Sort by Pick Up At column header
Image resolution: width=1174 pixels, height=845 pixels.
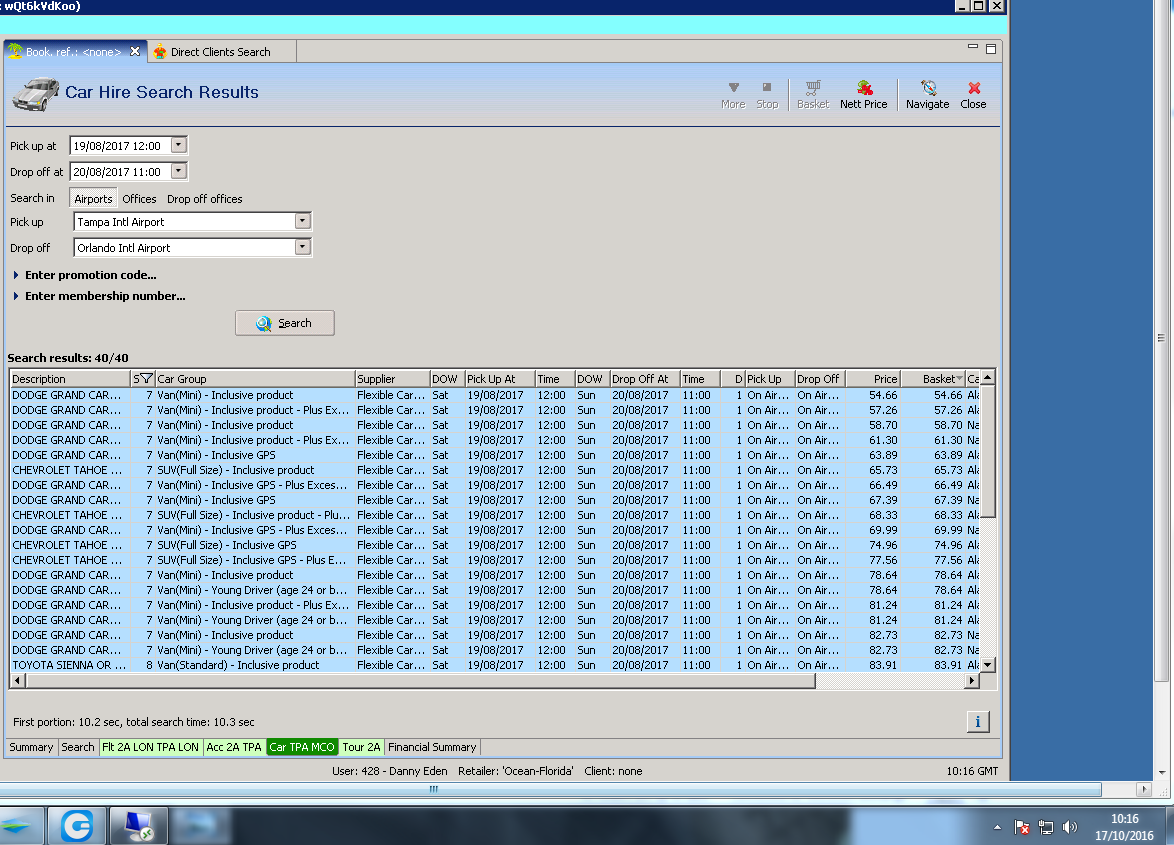500,379
